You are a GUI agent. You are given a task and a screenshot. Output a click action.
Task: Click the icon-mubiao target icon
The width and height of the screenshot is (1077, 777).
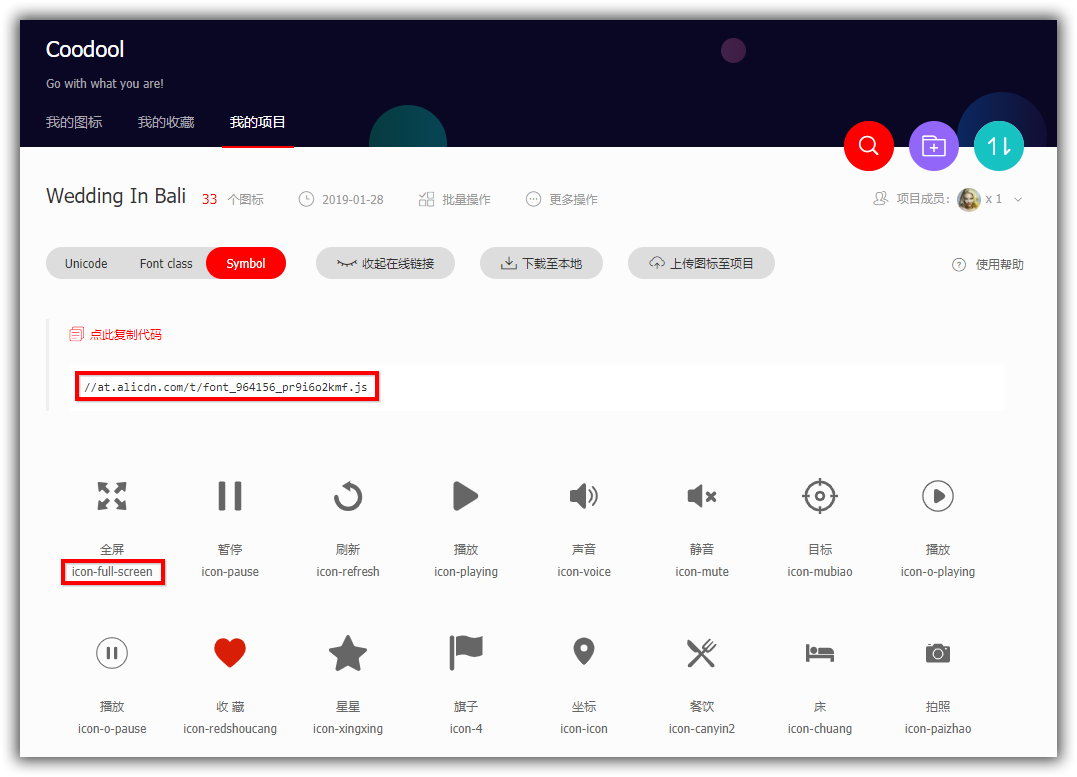pyautogui.click(x=819, y=496)
